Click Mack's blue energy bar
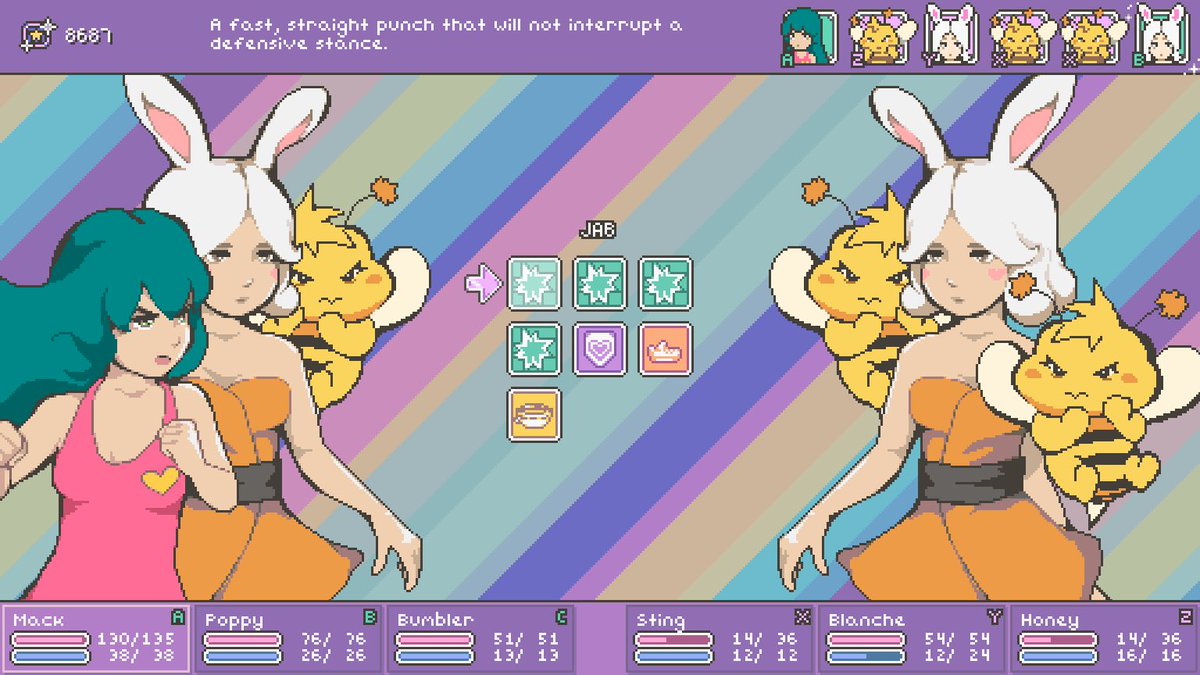 click(51, 656)
